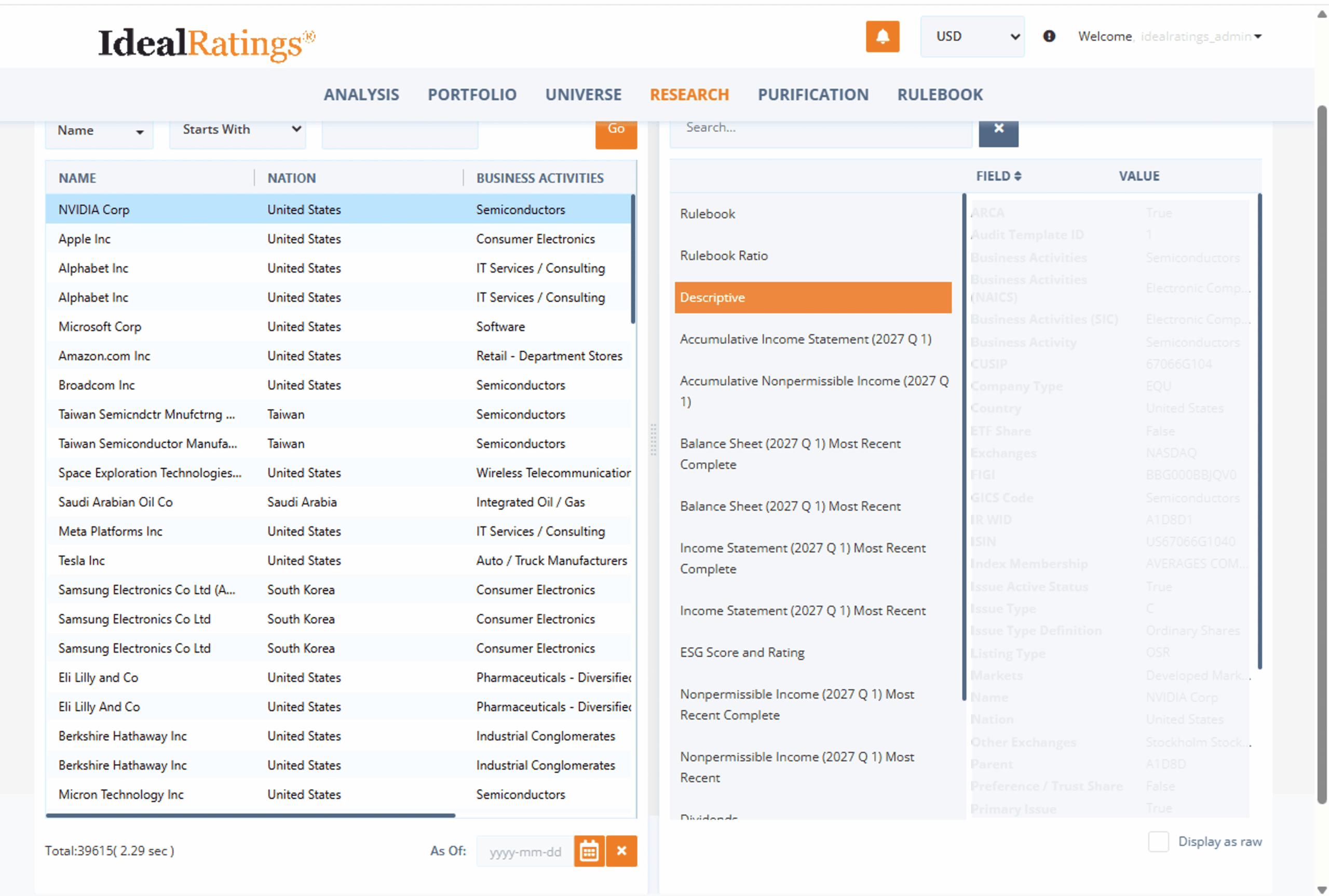Open Income Statement Most Recent Complete

[812, 558]
